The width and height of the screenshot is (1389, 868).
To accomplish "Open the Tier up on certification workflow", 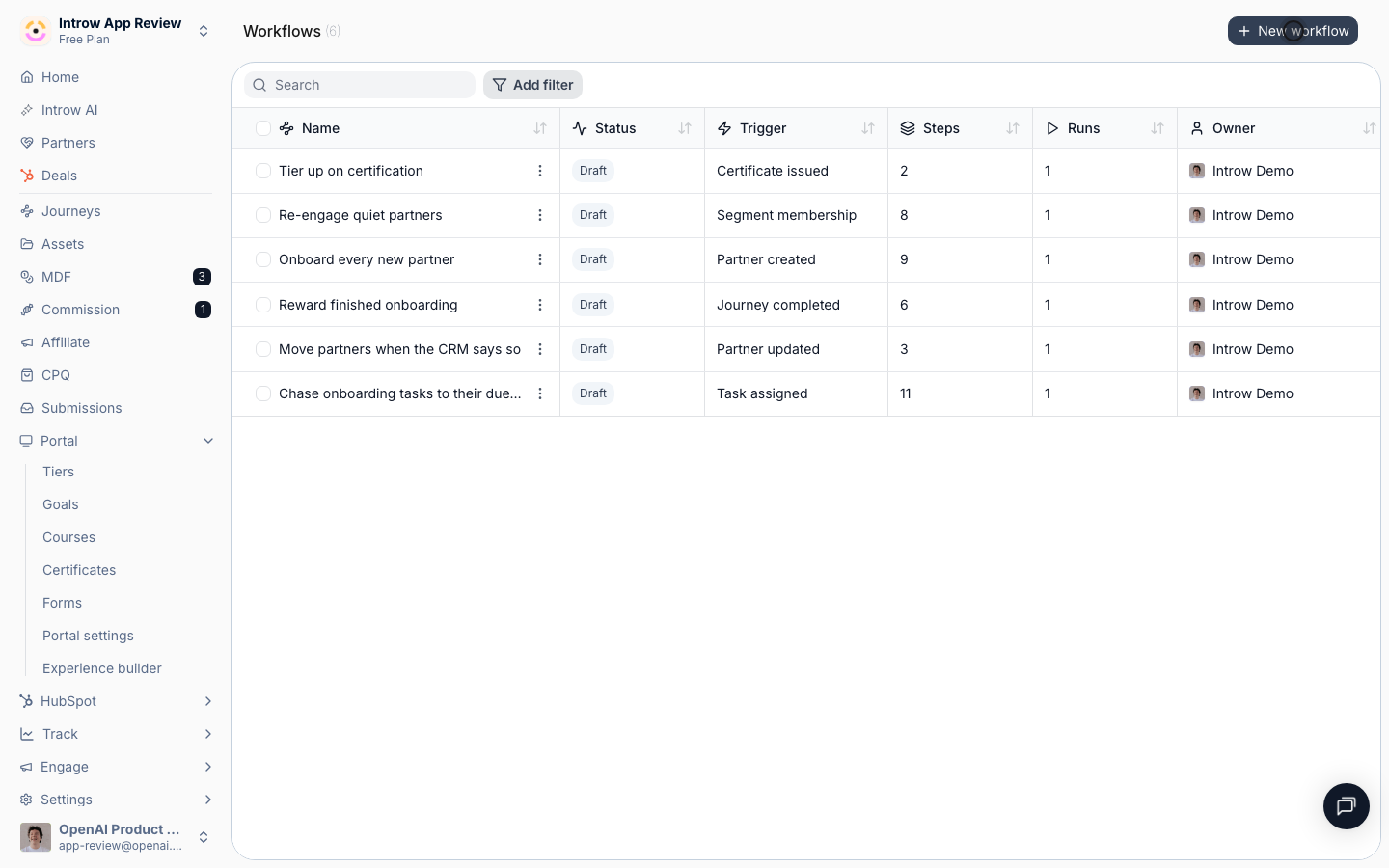I will click(351, 171).
